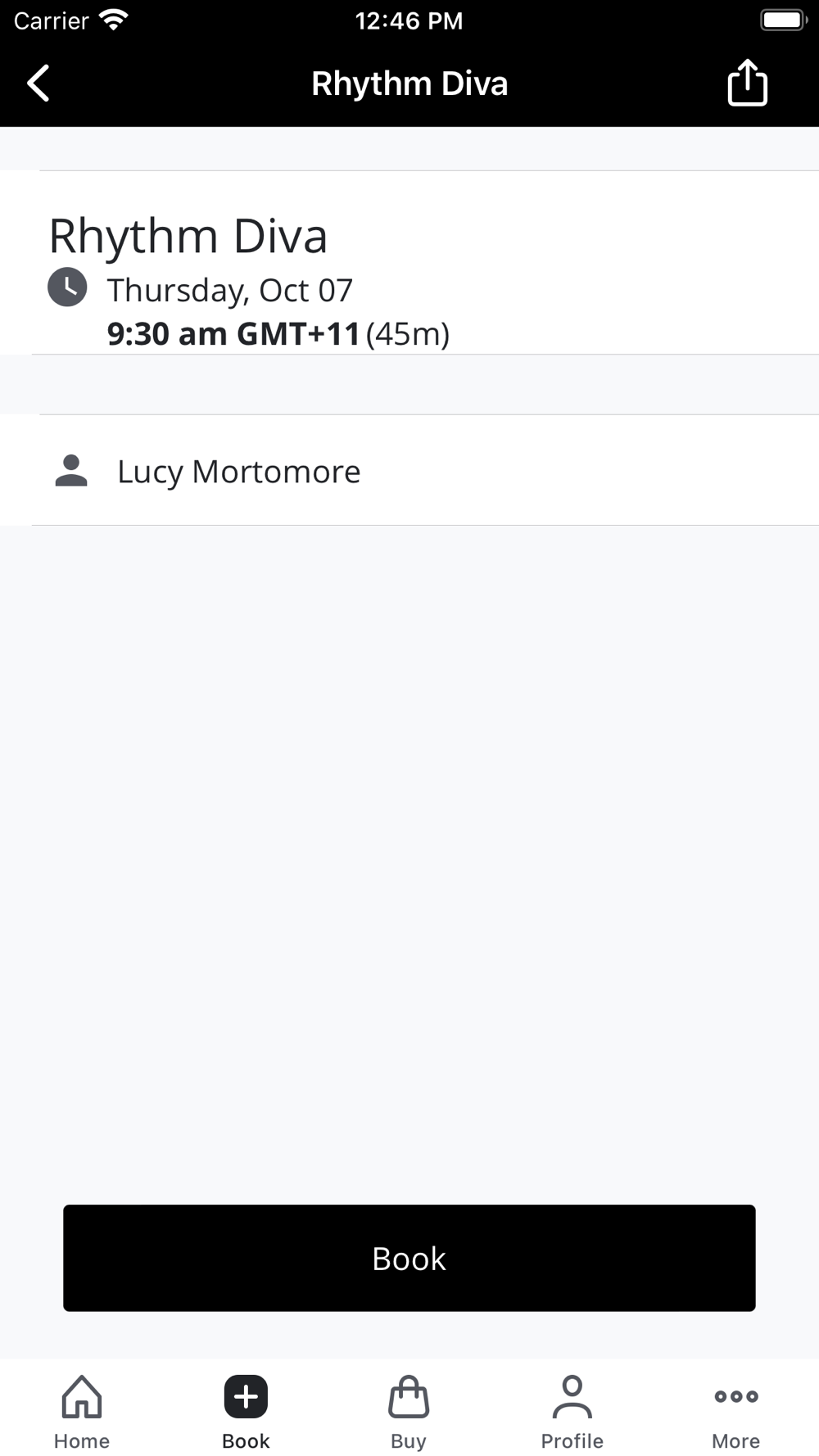The image size is (819, 1456).
Task: Click the person icon beside Lucy Mortomore
Action: click(x=71, y=471)
